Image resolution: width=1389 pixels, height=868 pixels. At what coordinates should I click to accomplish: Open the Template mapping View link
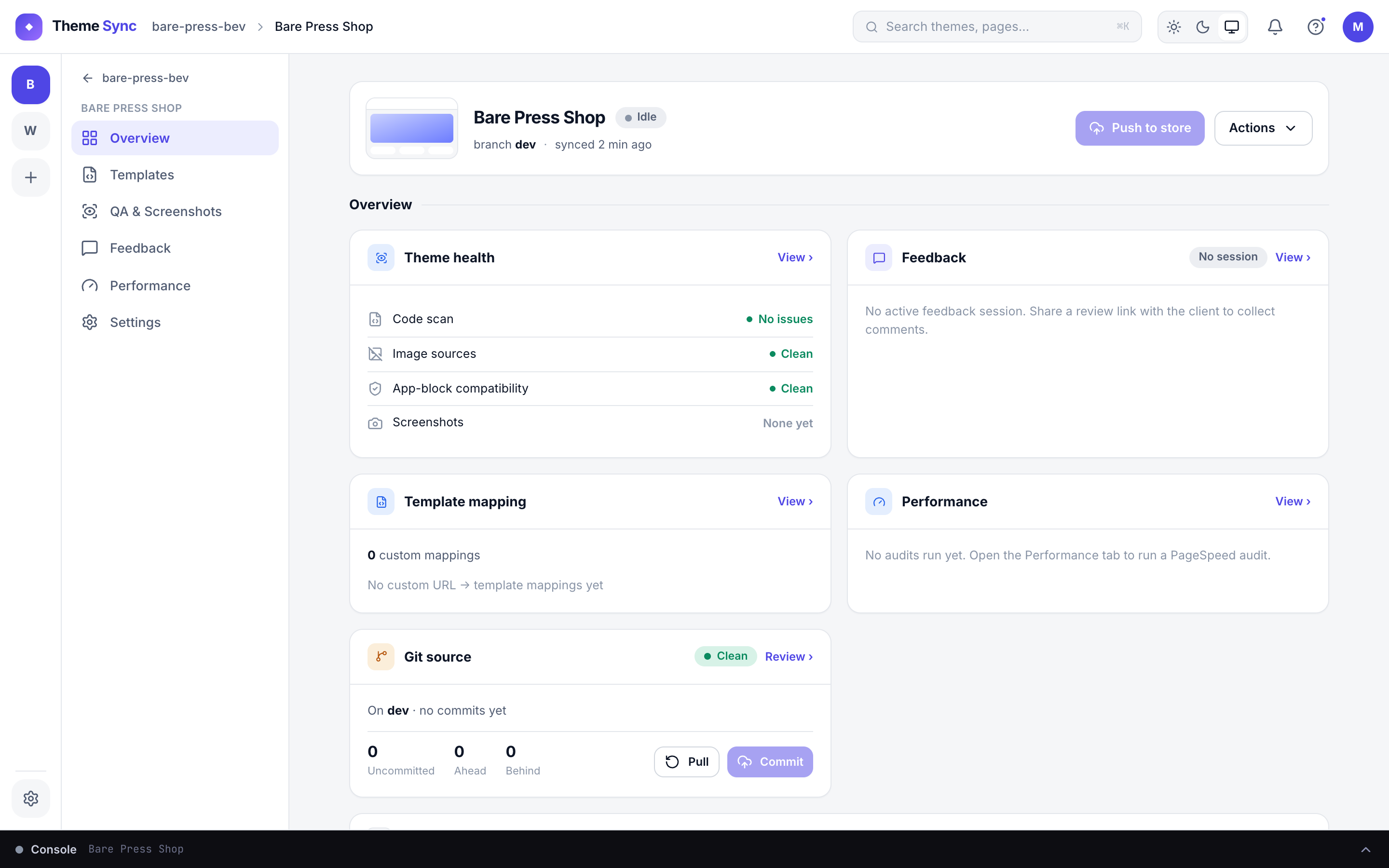pos(795,502)
